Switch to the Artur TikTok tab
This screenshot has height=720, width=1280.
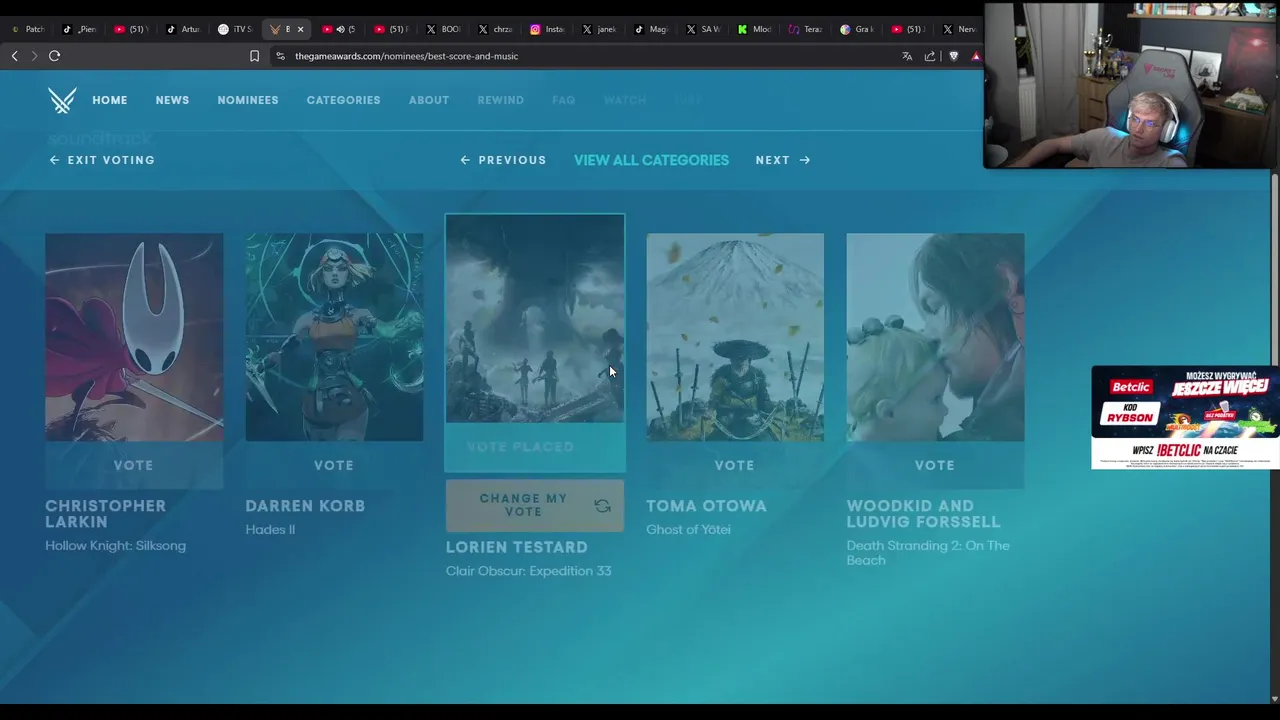click(183, 29)
